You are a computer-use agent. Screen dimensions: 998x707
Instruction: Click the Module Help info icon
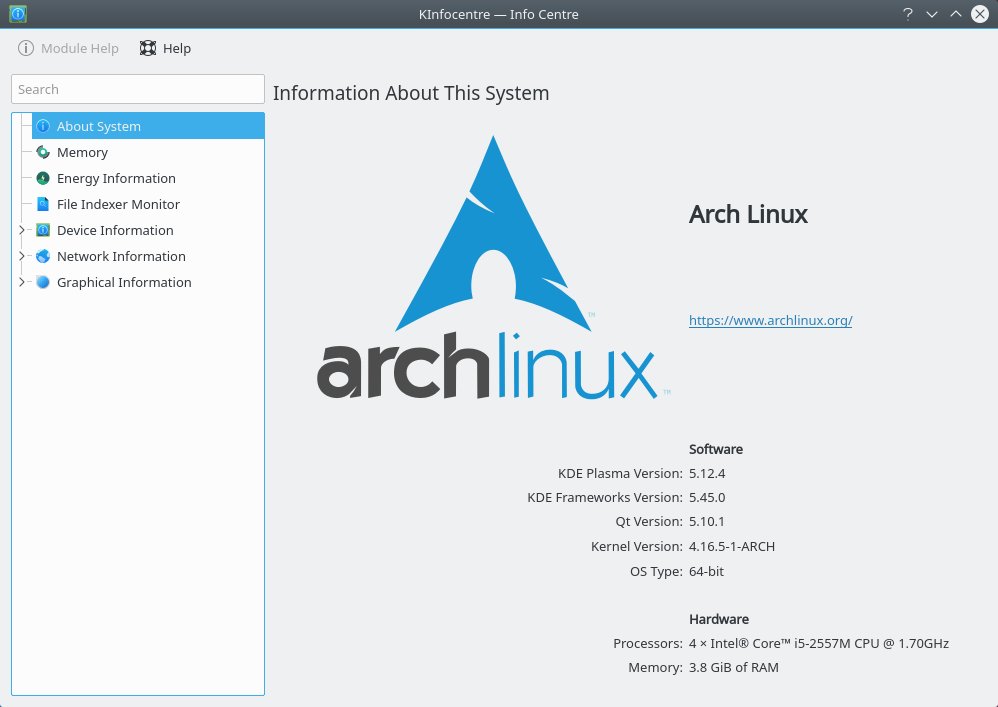point(25,48)
